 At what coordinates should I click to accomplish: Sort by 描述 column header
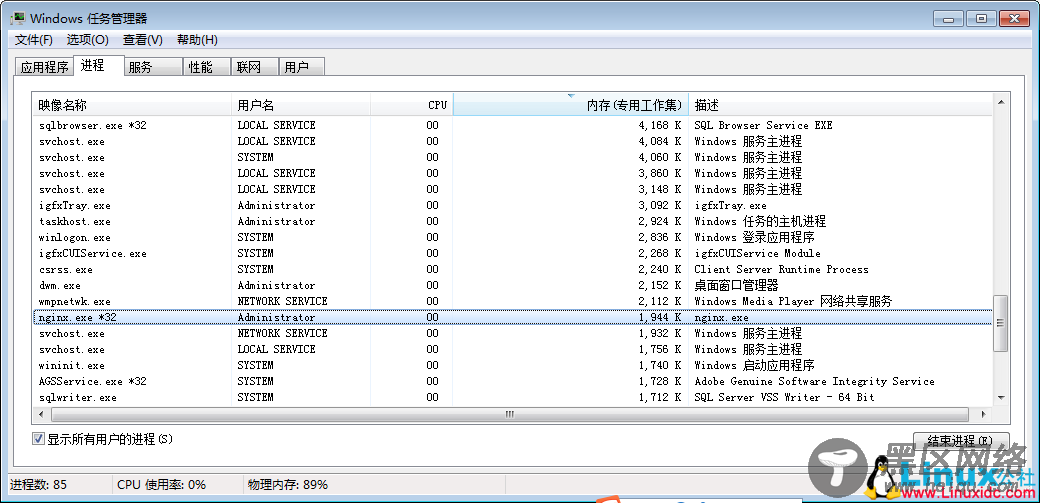point(841,105)
